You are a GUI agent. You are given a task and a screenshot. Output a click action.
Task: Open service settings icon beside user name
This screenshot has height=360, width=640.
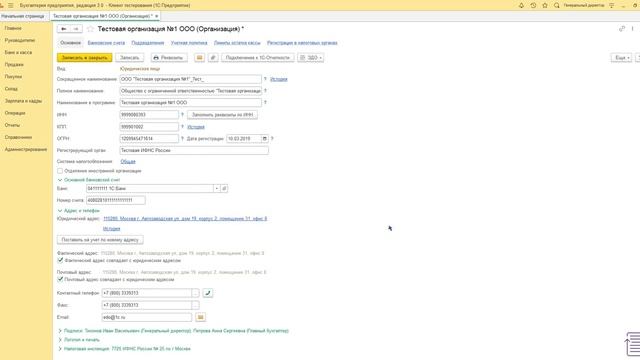611,5
